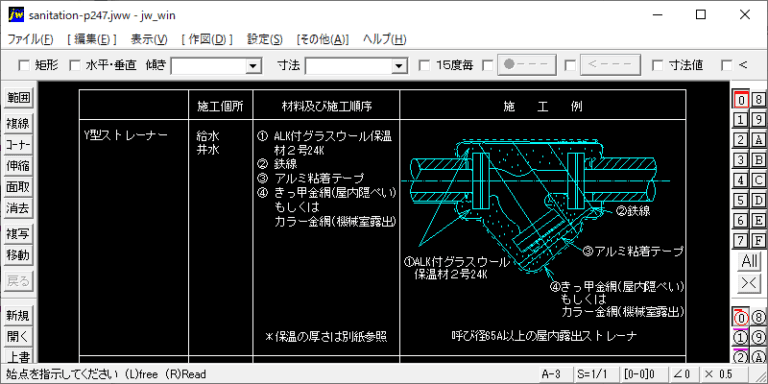Screen dimensions: 768x384
Task: Open a file with 開く
Action: click(x=18, y=337)
